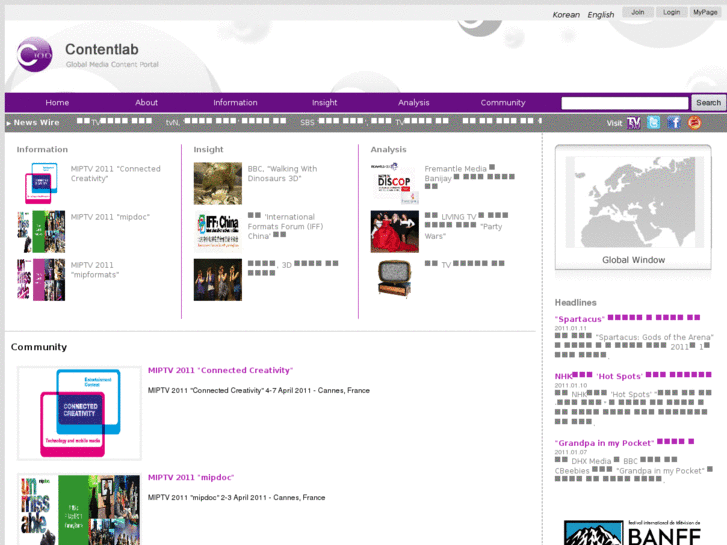Open the Analysis menu item
The image size is (727, 545).
coord(414,103)
